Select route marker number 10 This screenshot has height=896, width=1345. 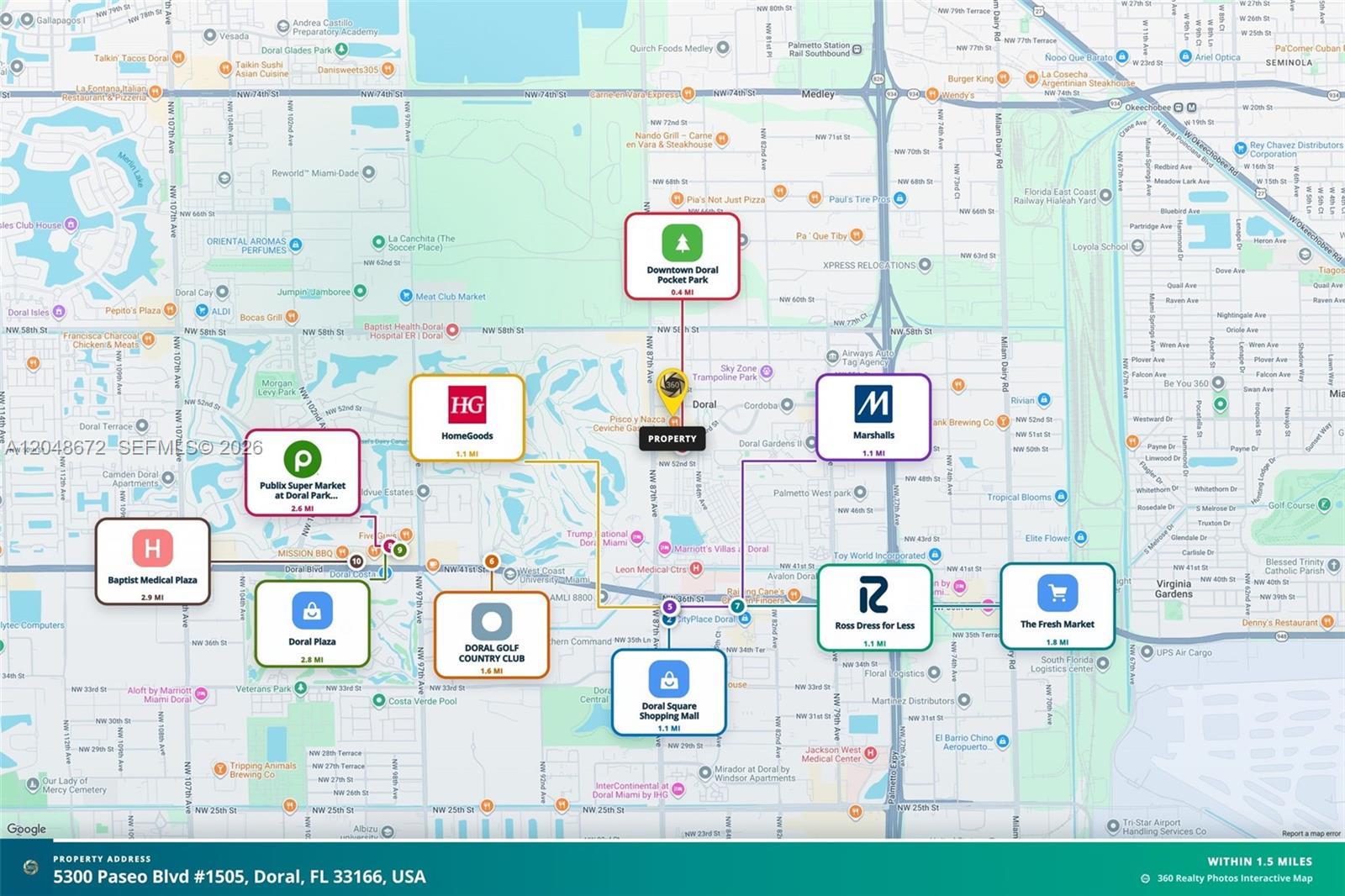[356, 561]
